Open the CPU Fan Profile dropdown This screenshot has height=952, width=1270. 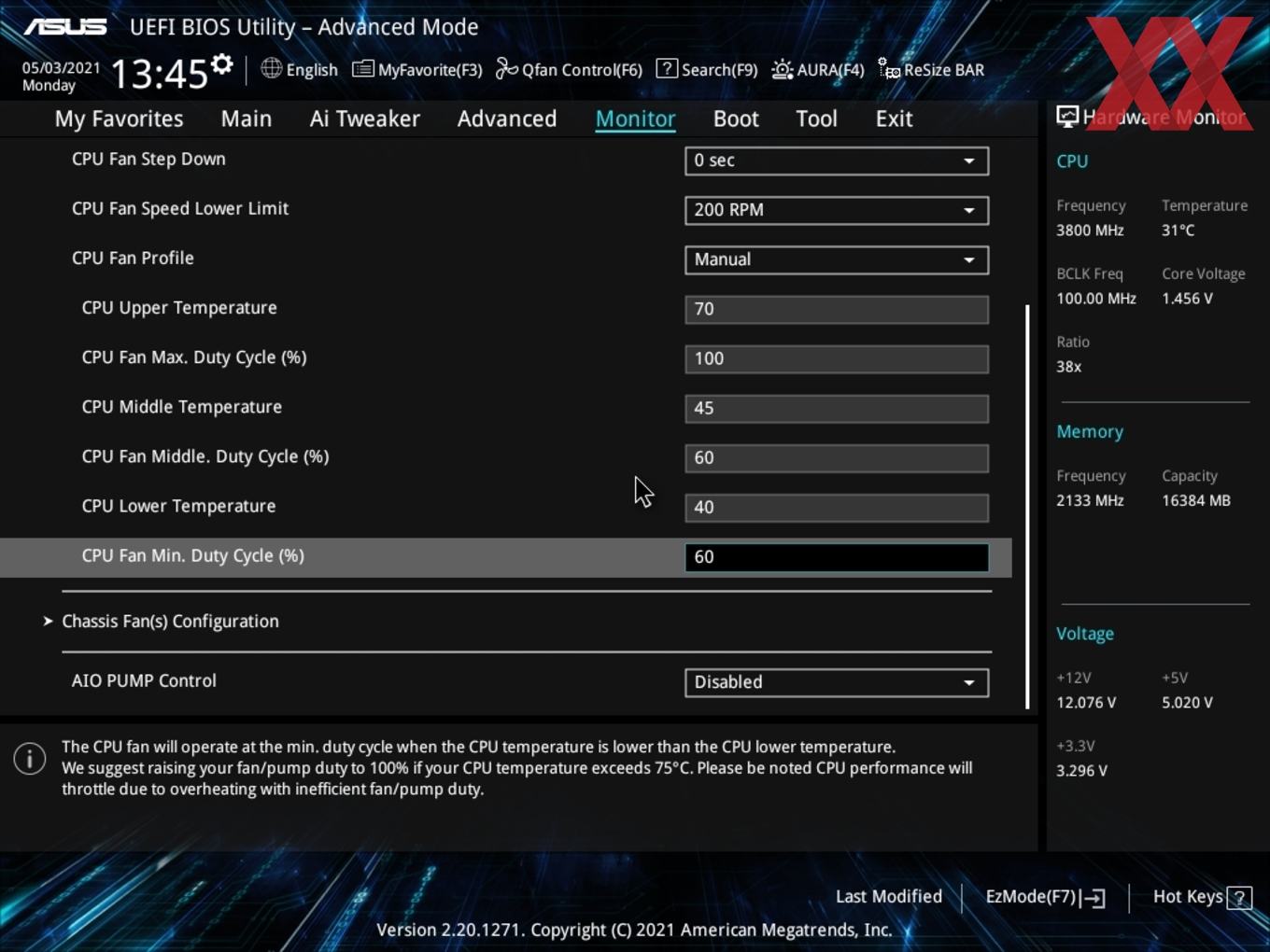click(837, 259)
